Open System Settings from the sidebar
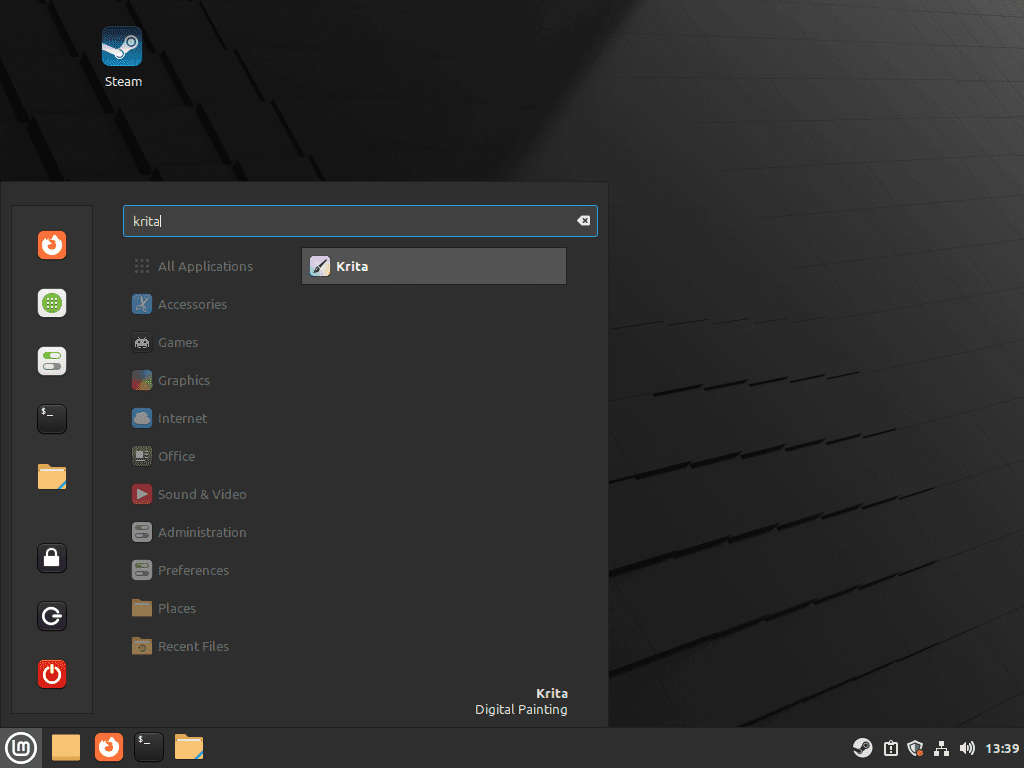Viewport: 1024px width, 768px height. (x=52, y=361)
